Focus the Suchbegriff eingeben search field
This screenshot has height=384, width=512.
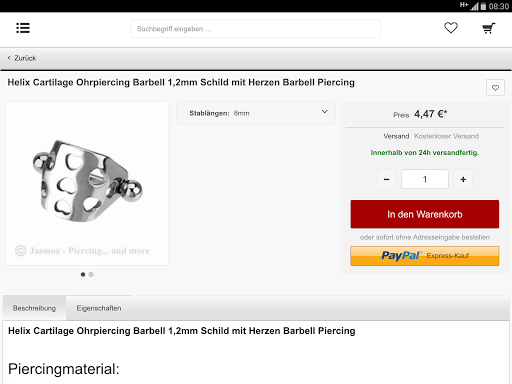click(255, 29)
